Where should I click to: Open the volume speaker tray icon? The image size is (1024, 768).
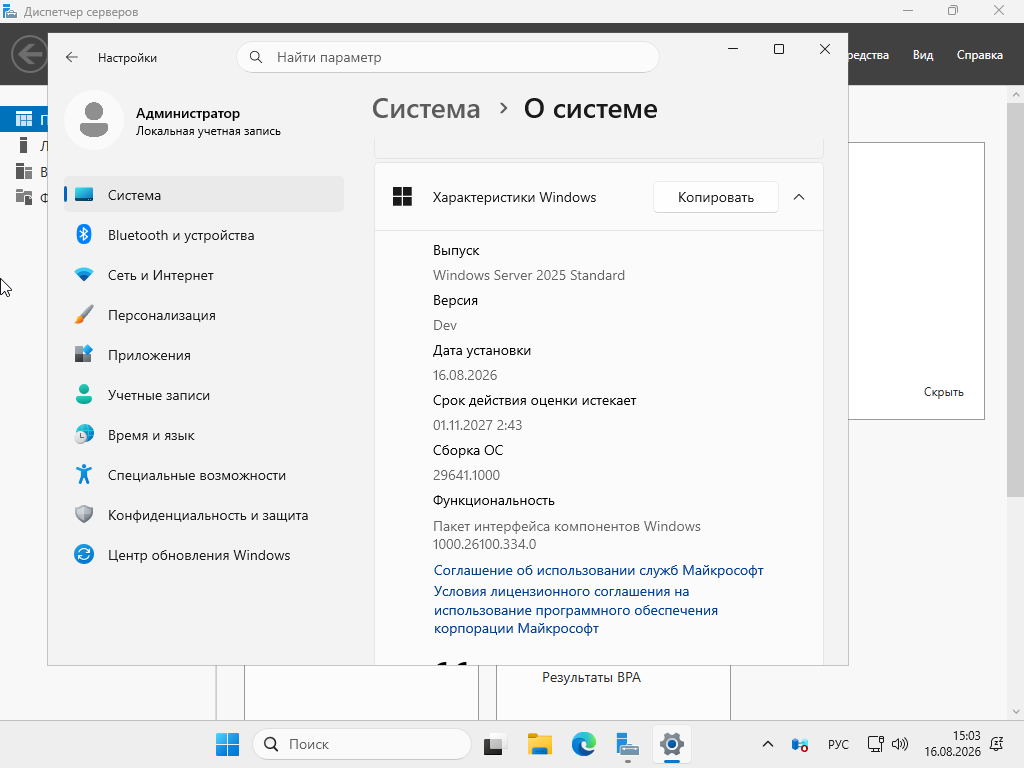(900, 744)
